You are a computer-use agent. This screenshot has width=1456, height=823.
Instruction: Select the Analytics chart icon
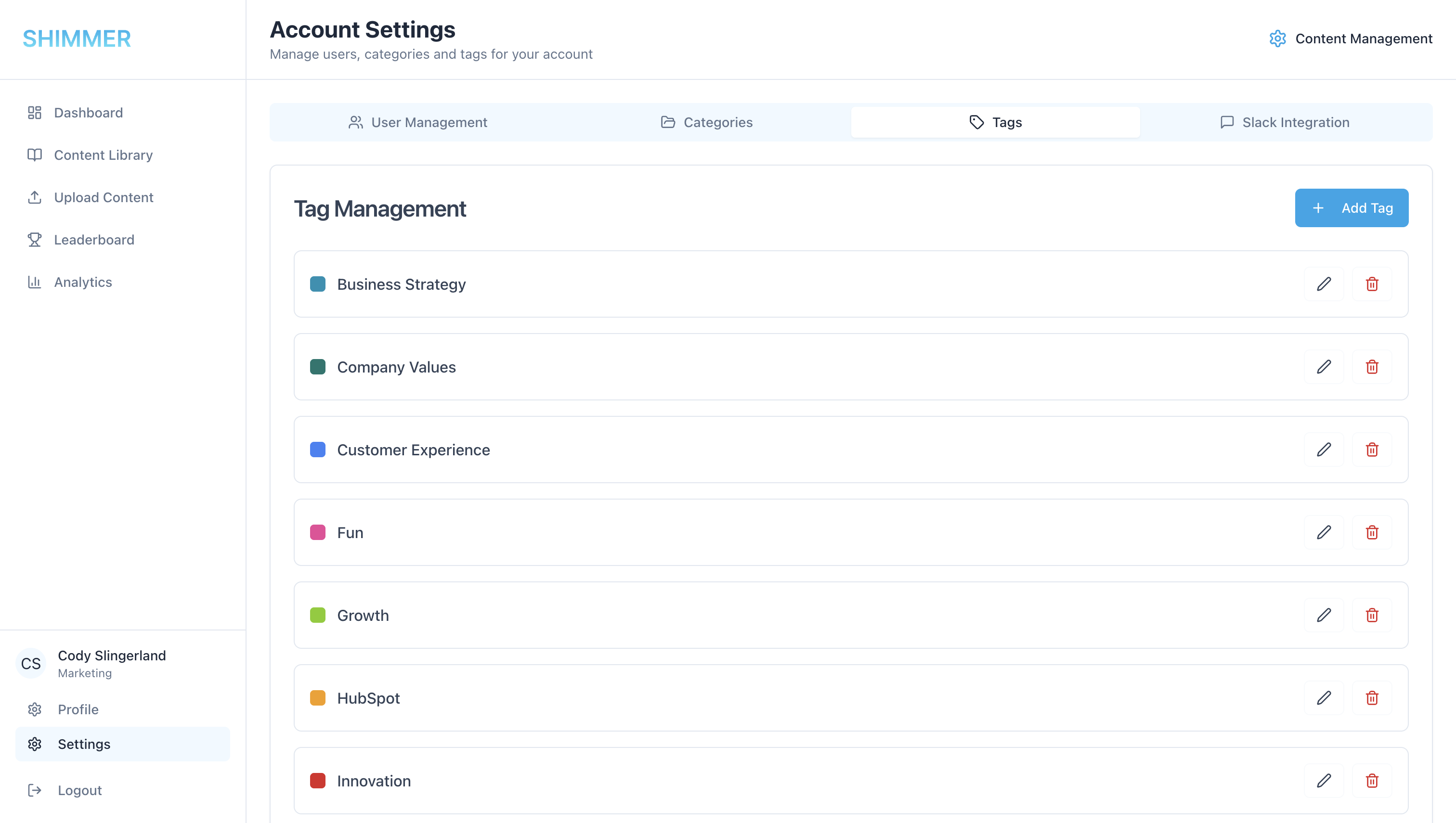(x=35, y=282)
